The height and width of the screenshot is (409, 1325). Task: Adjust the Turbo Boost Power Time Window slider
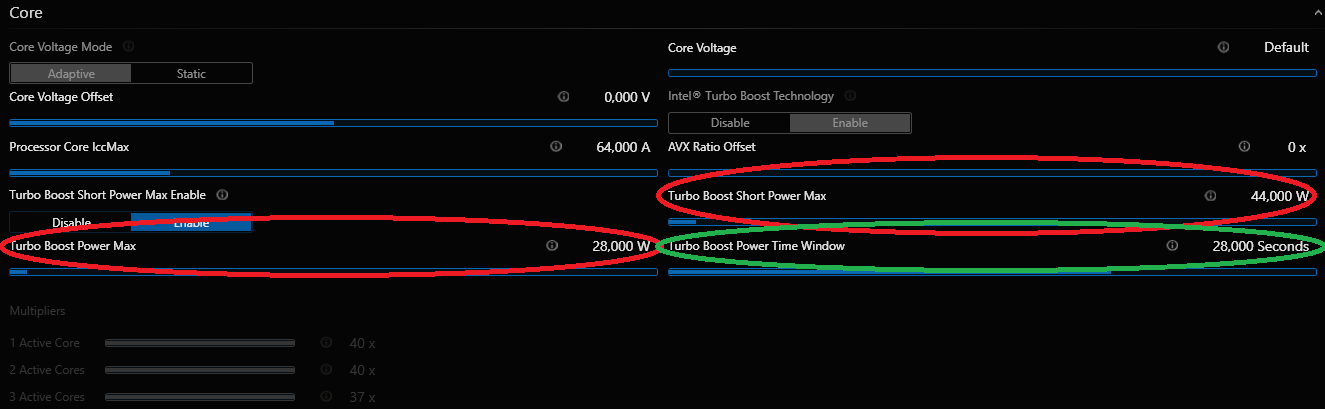(x=991, y=271)
